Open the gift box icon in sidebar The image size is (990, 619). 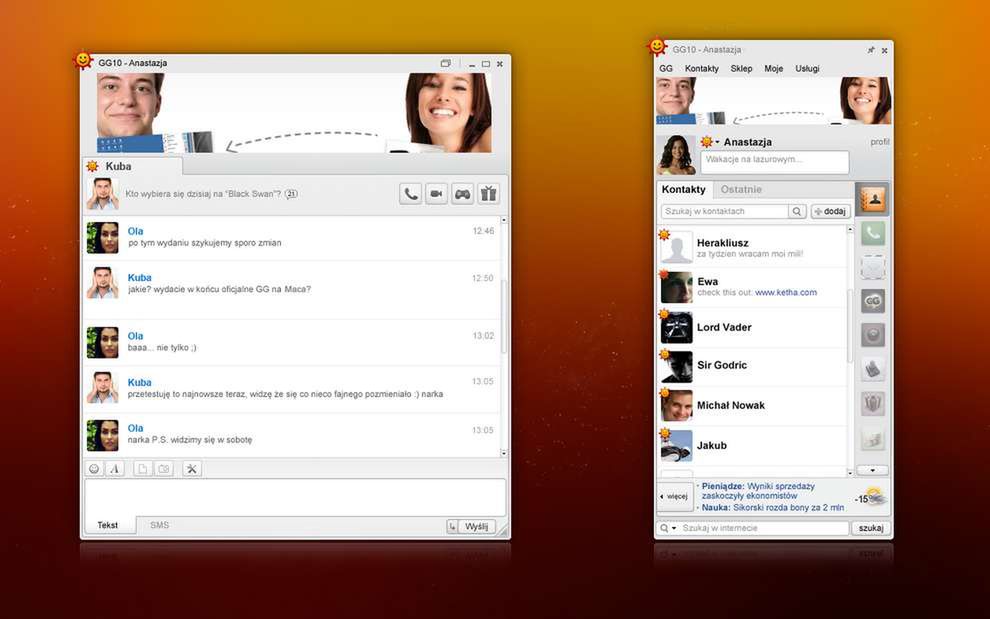pyautogui.click(x=873, y=403)
